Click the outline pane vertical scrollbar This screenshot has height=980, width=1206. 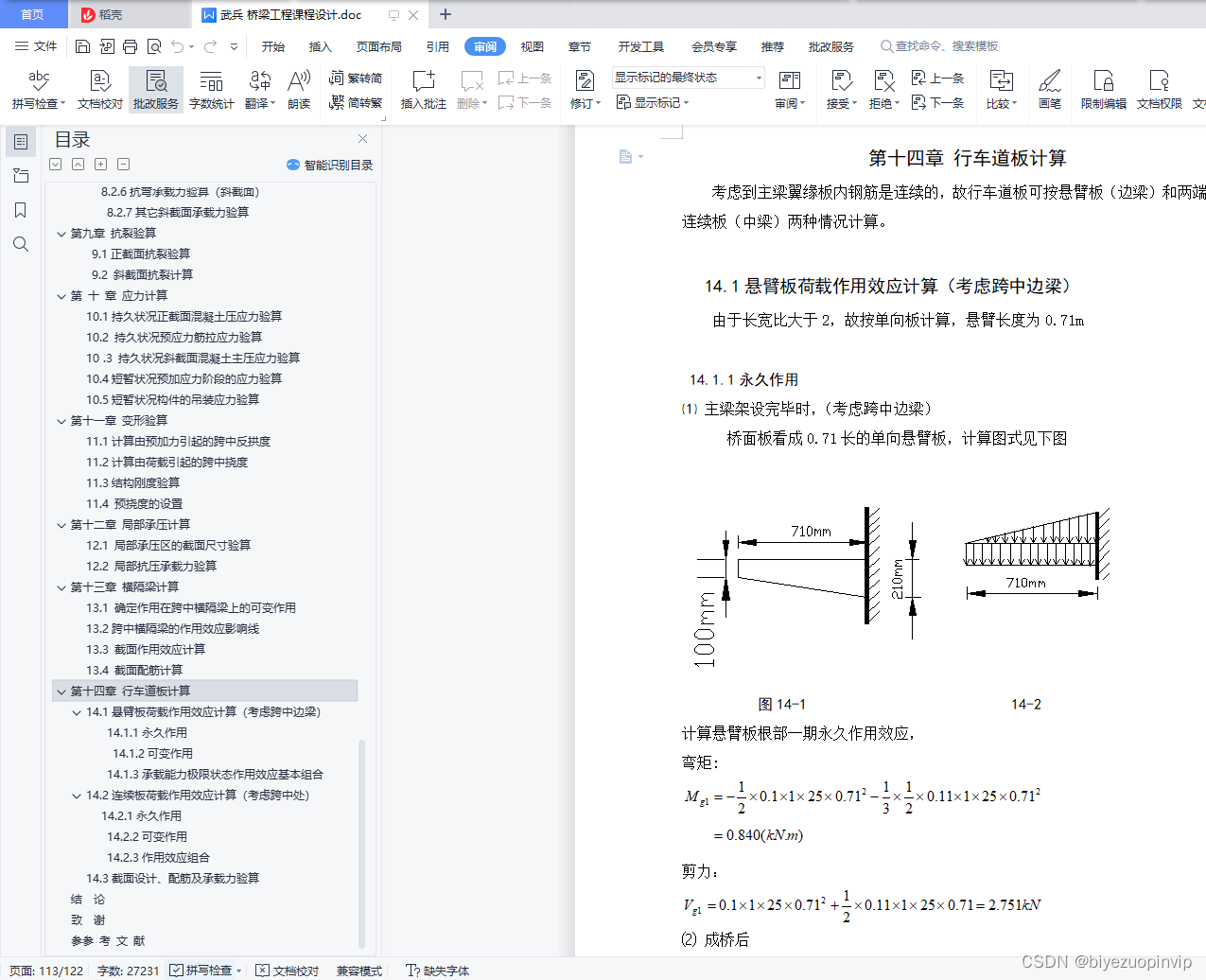coord(362,842)
